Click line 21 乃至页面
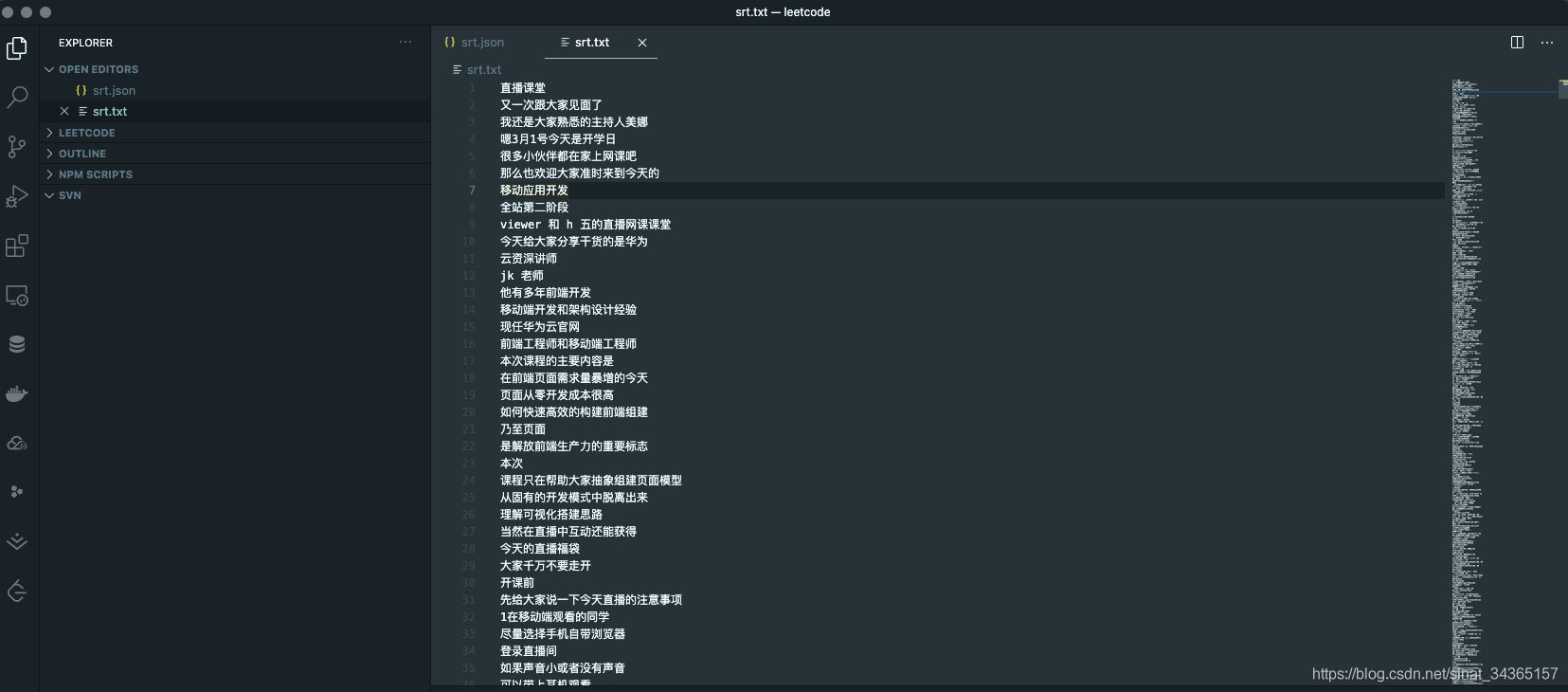 [x=523, y=429]
